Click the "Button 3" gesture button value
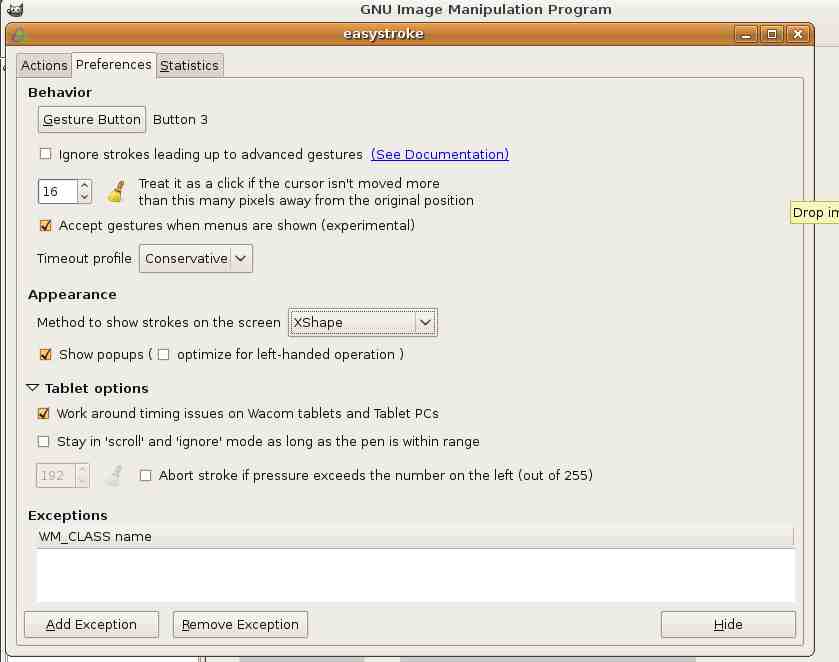Image resolution: width=839 pixels, height=662 pixels. tap(180, 119)
